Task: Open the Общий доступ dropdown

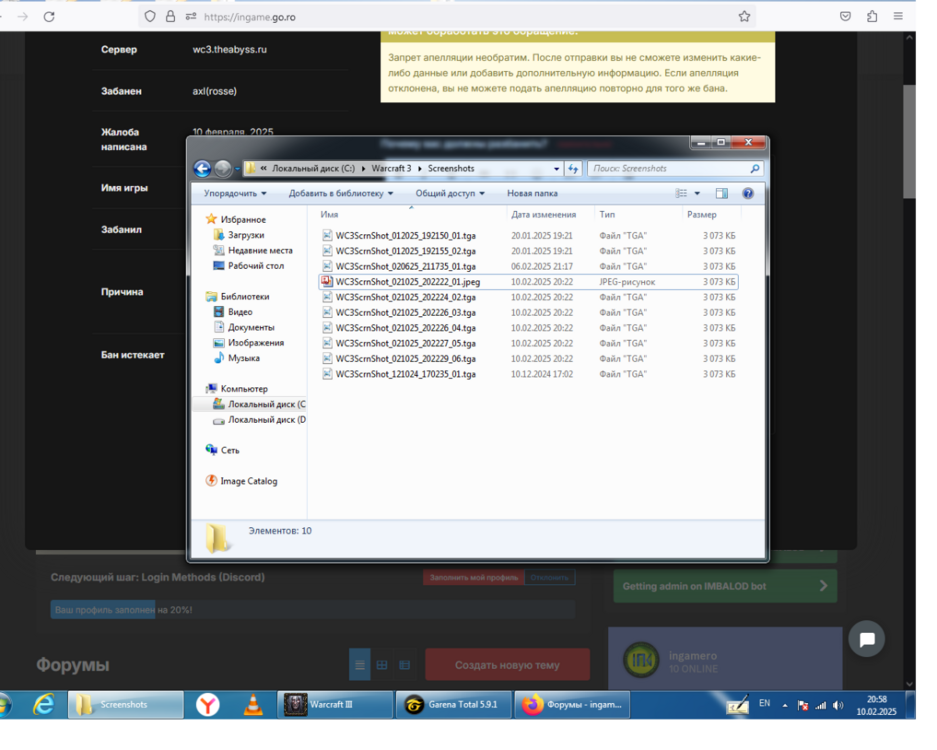Action: 449,194
